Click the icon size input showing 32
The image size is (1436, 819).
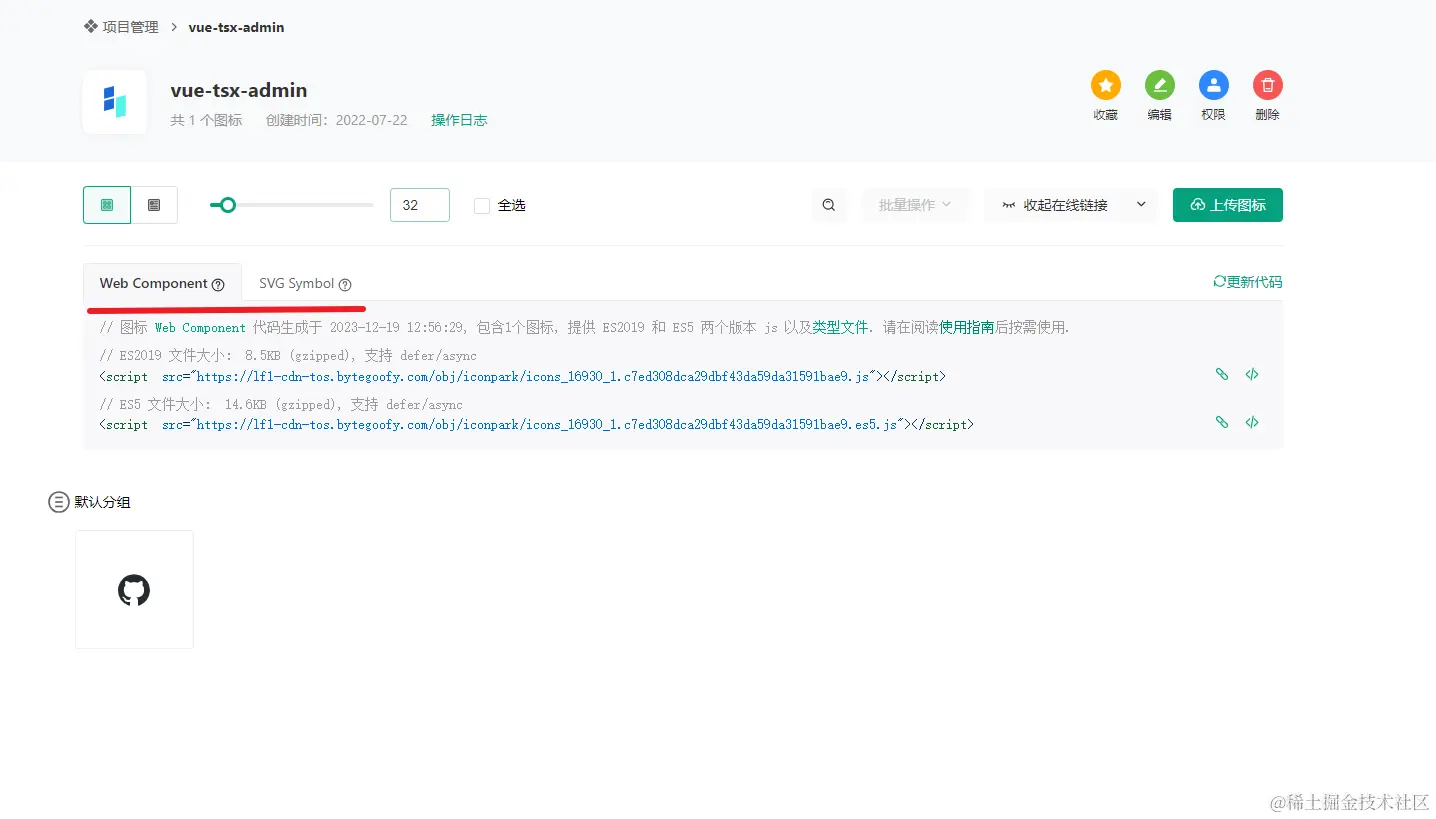(x=420, y=205)
